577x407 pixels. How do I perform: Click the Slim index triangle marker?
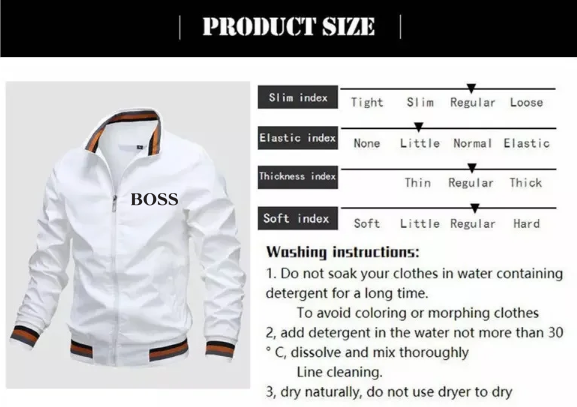tap(471, 88)
